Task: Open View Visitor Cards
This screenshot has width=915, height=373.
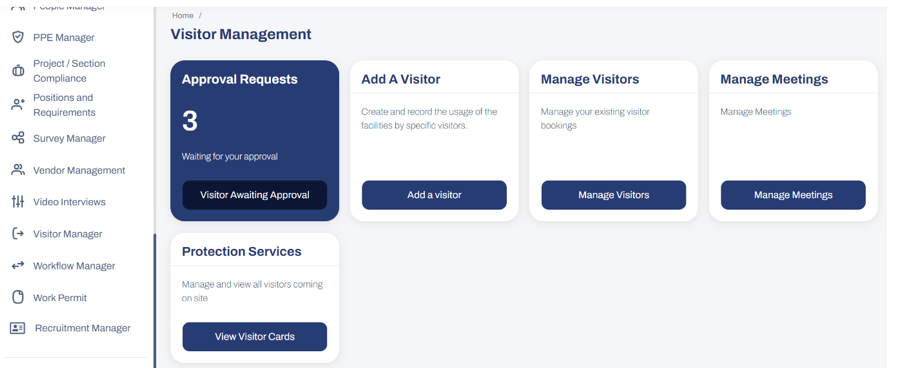Action: pos(254,337)
